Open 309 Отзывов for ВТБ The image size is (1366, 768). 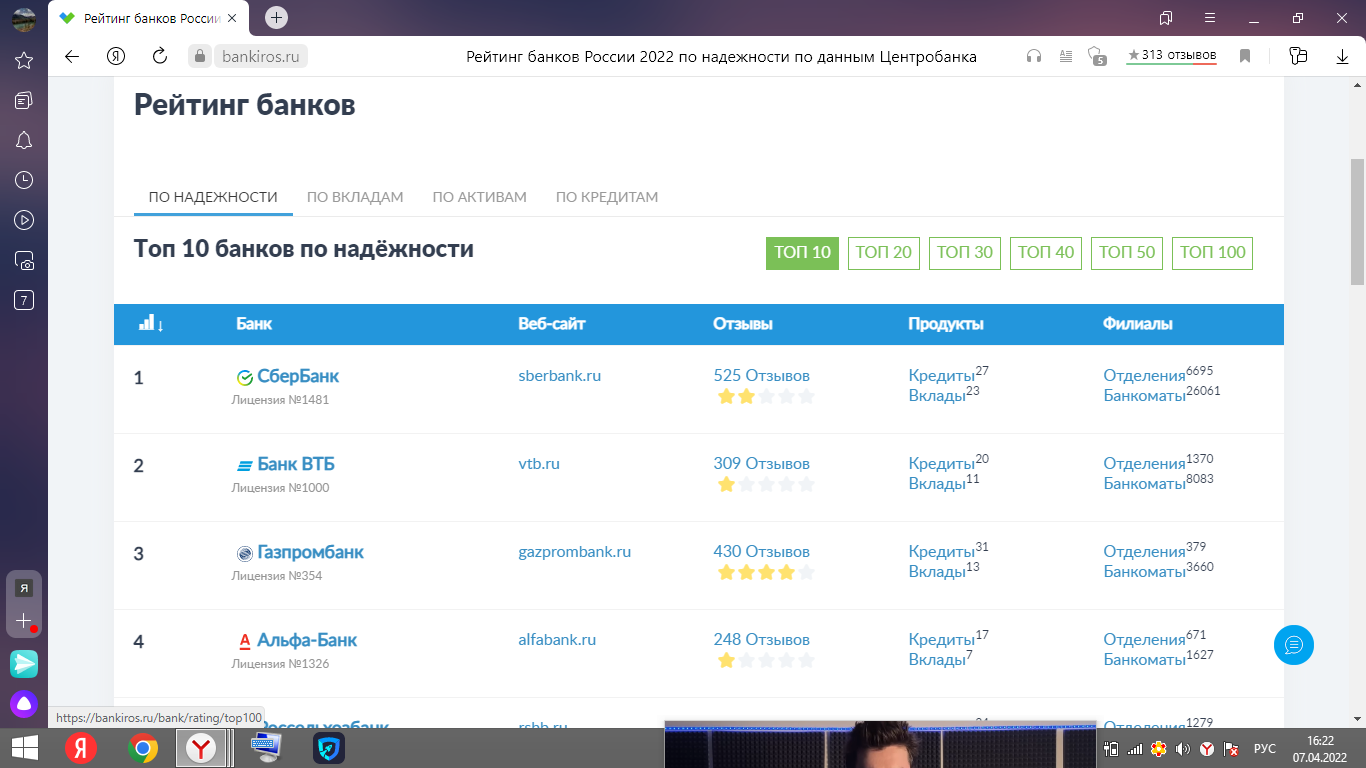(761, 464)
